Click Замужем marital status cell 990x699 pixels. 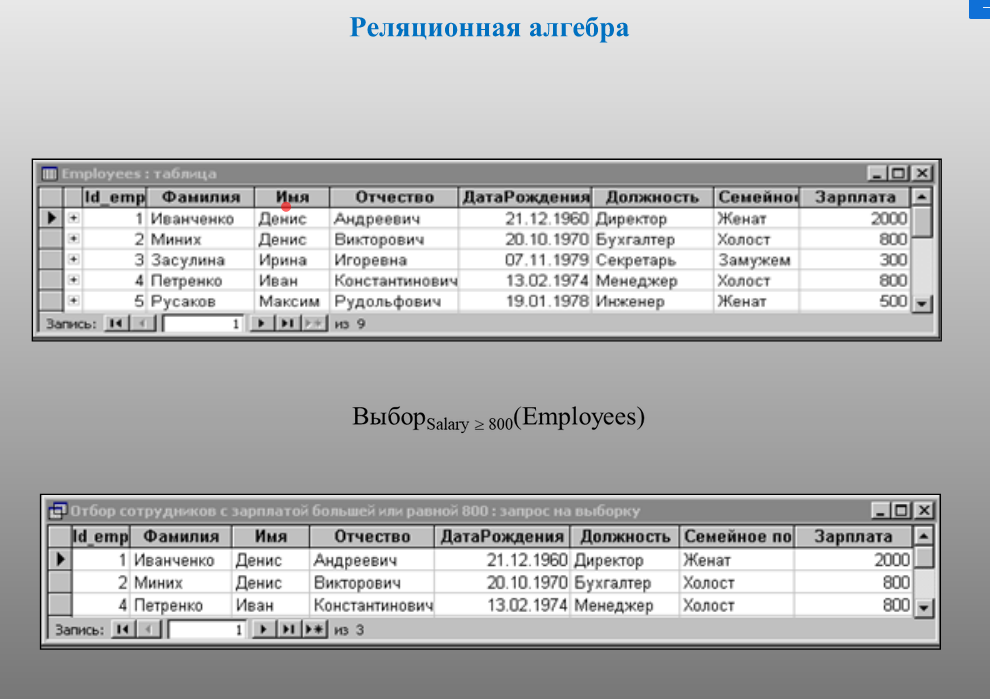(757, 260)
